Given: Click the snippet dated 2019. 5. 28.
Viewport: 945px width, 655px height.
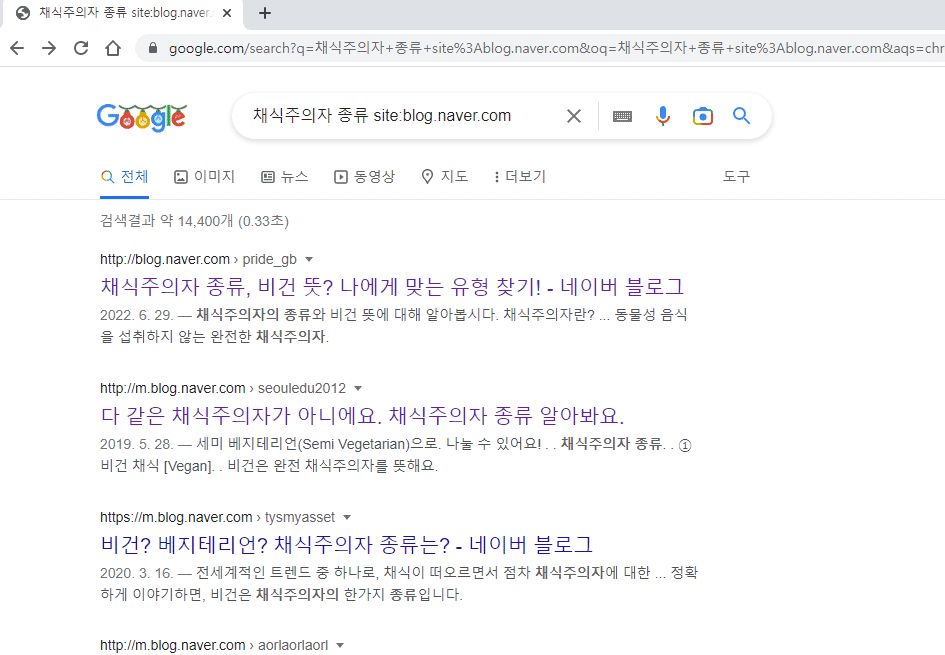Looking at the screenshot, I should tap(396, 455).
